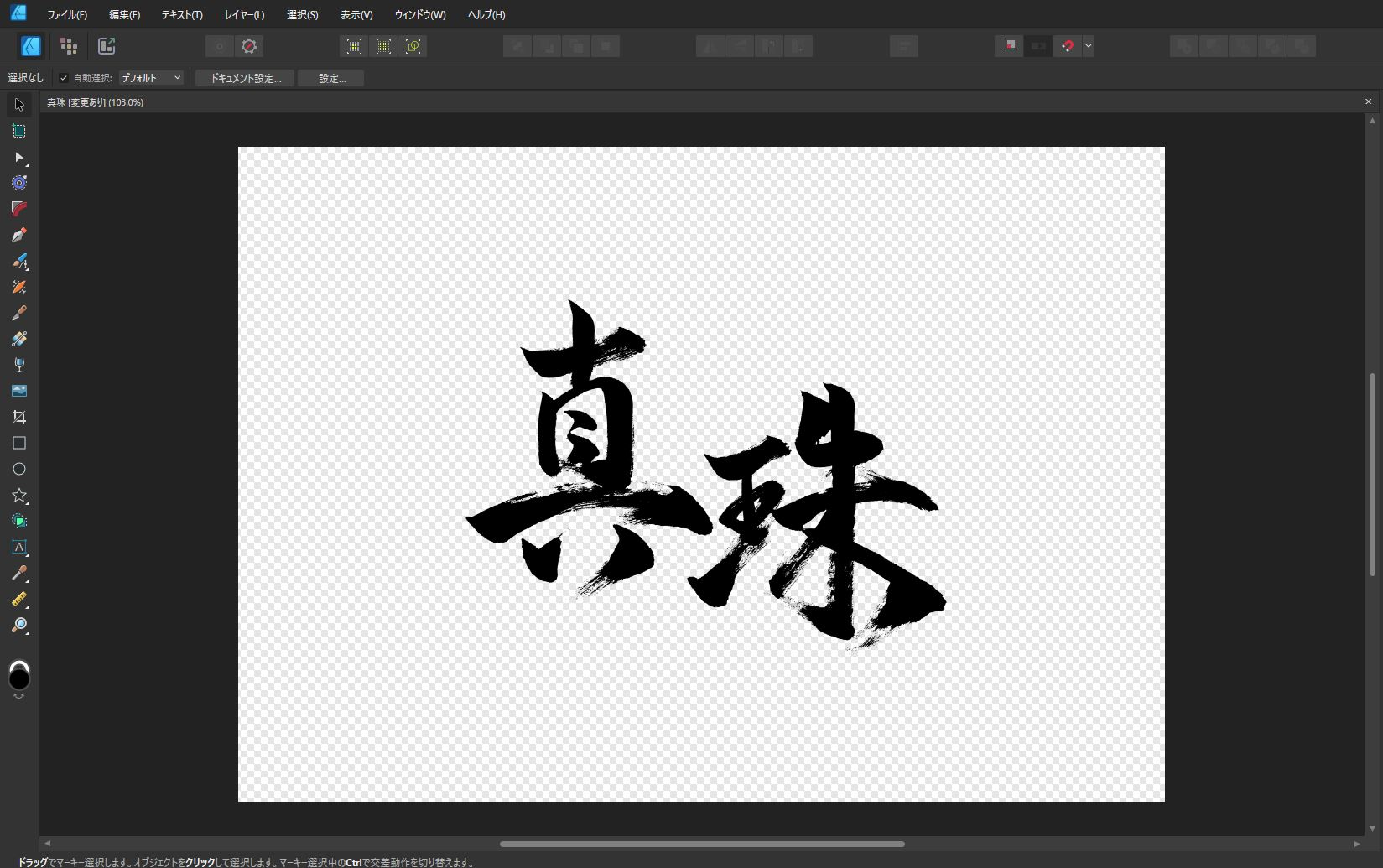Expand the snapping options dropdown arrow

click(1088, 46)
